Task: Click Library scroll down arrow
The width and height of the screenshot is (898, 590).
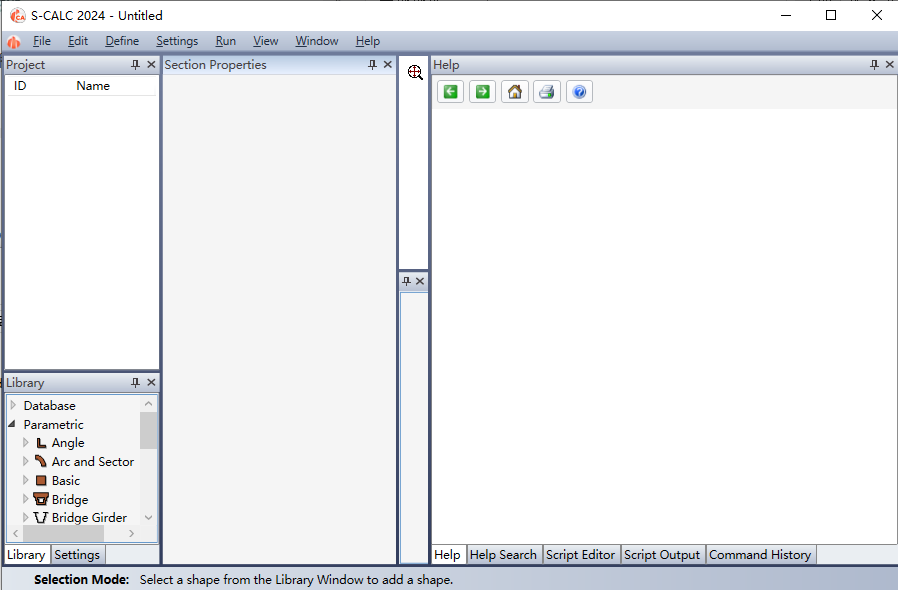Action: pyautogui.click(x=148, y=517)
